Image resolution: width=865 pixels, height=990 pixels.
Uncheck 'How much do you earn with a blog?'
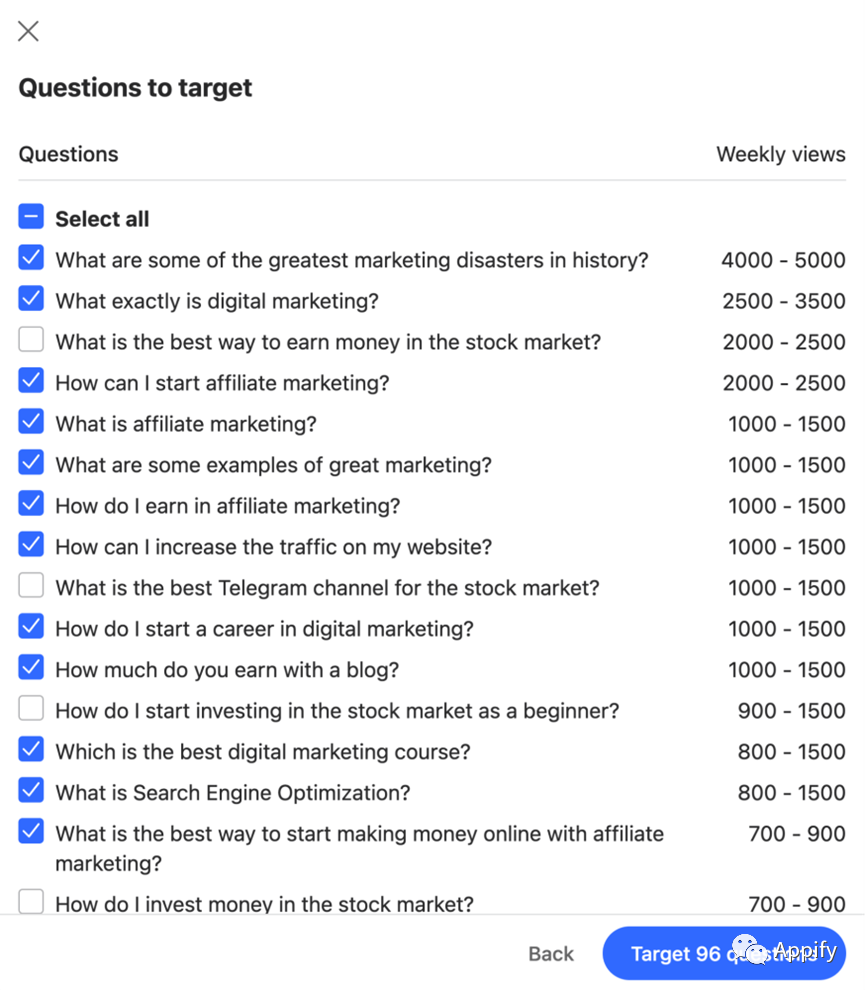point(31,667)
